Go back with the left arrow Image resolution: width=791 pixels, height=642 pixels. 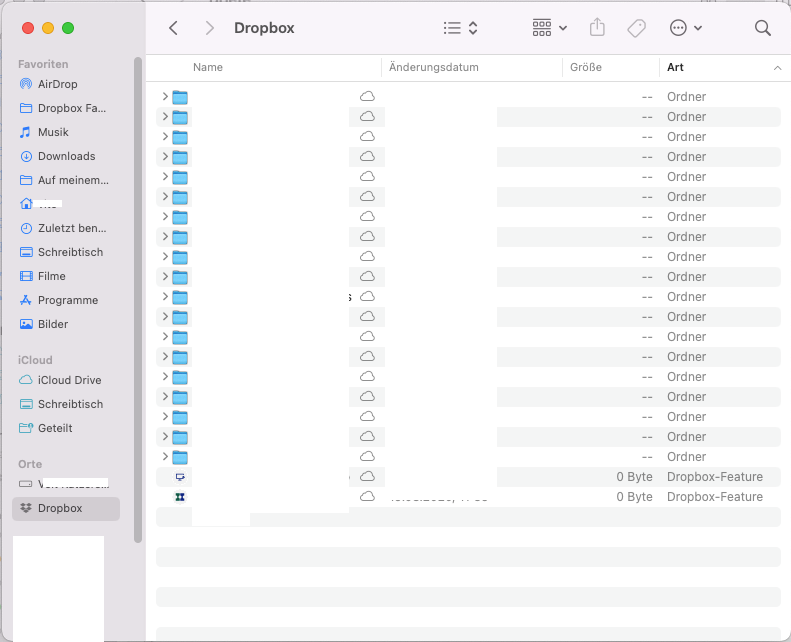pyautogui.click(x=173, y=28)
